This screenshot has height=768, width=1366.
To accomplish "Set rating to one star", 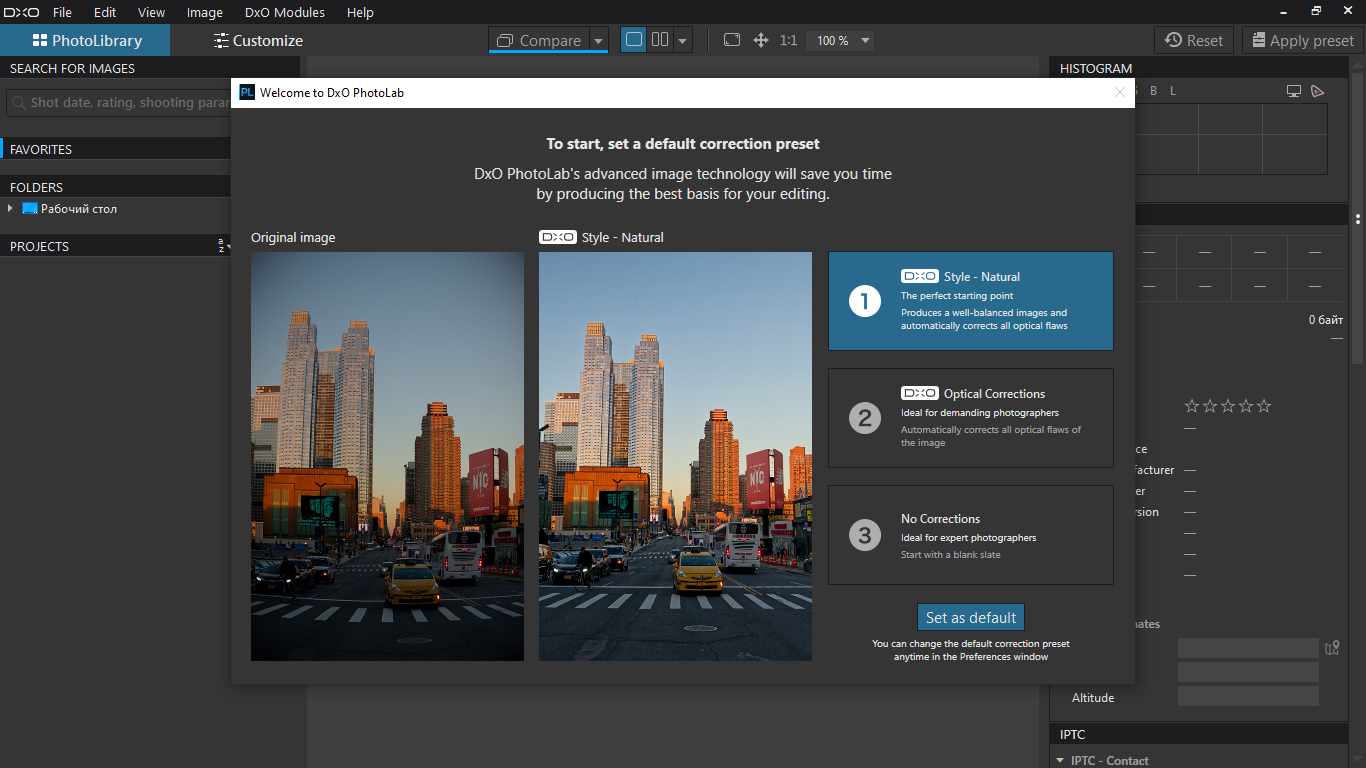I will pyautogui.click(x=1191, y=406).
